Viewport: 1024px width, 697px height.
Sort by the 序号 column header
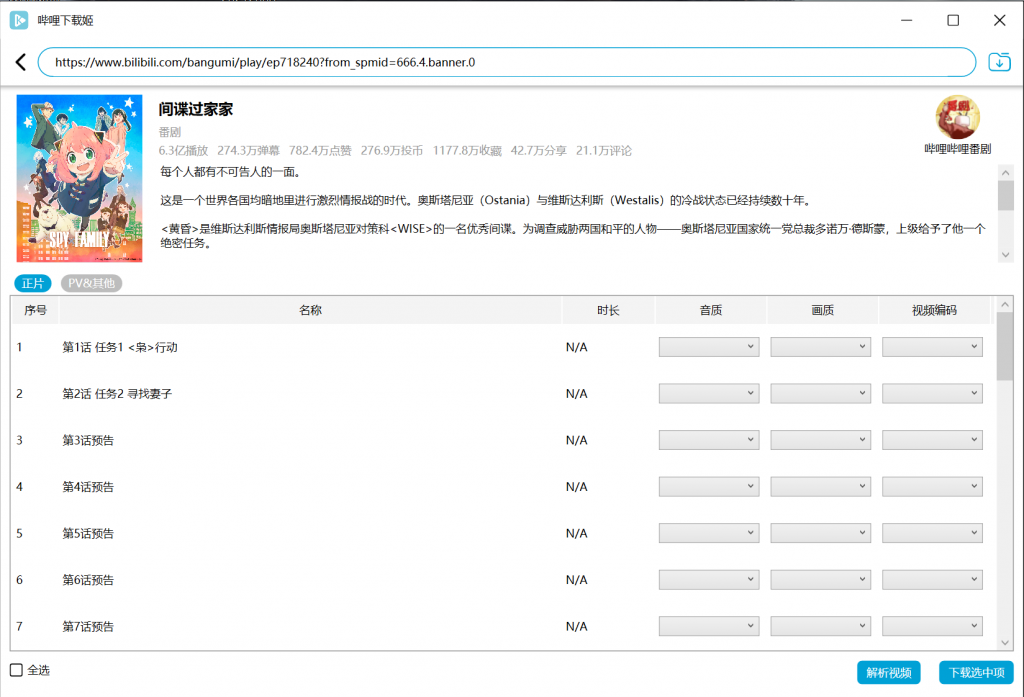pos(35,310)
